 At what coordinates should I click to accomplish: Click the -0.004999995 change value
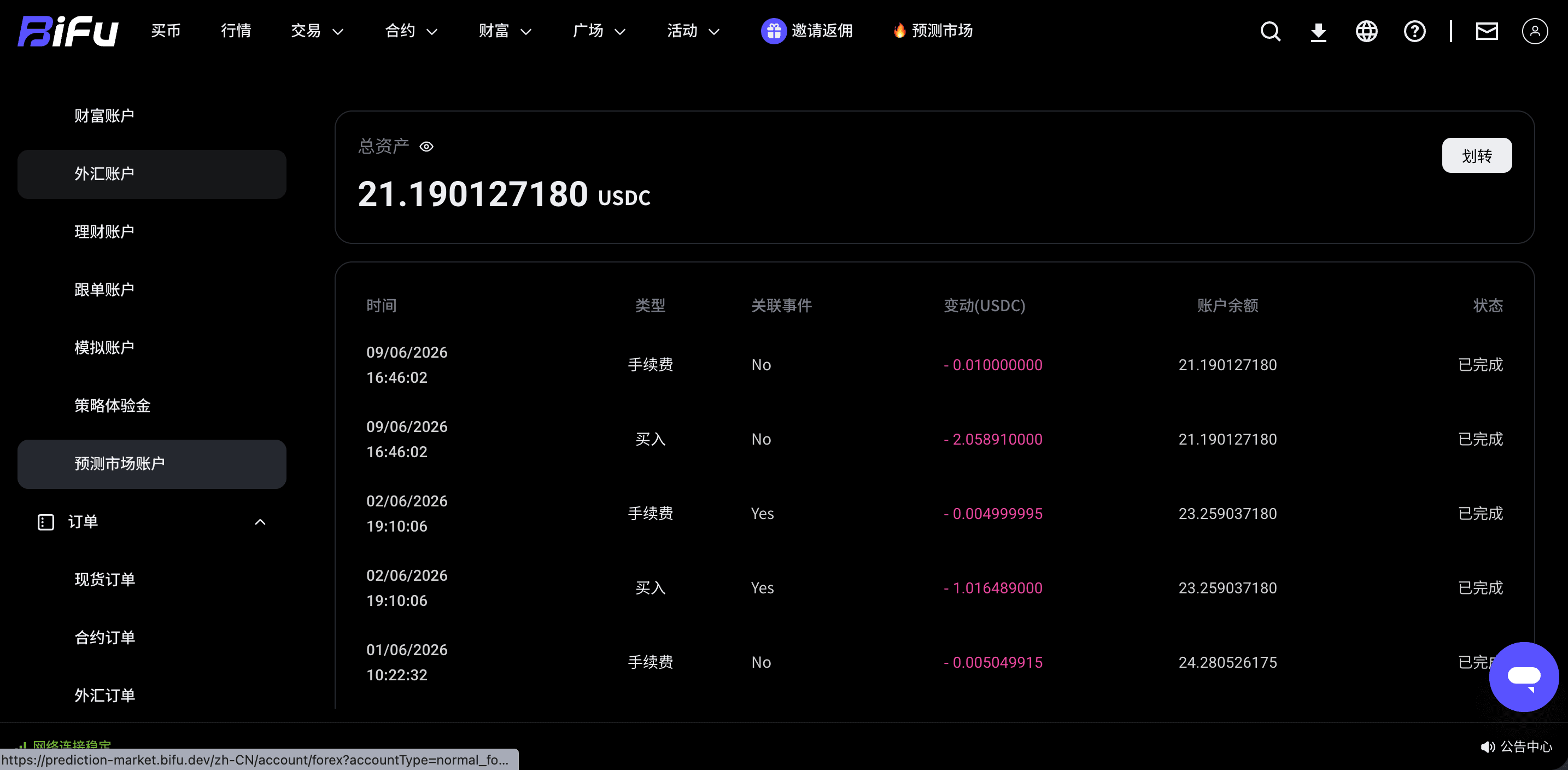click(993, 514)
